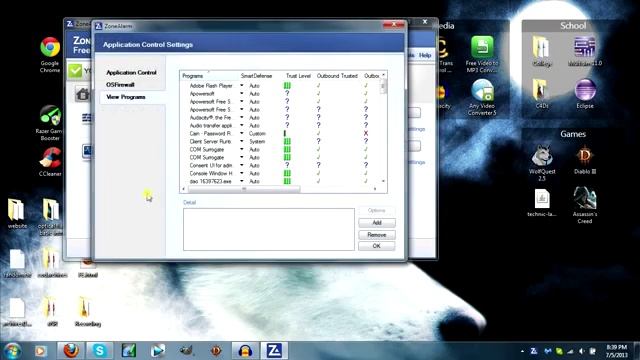Open SmartDefense dropdown for Audio transfer appl.
640x360 pixels.
[242, 125]
